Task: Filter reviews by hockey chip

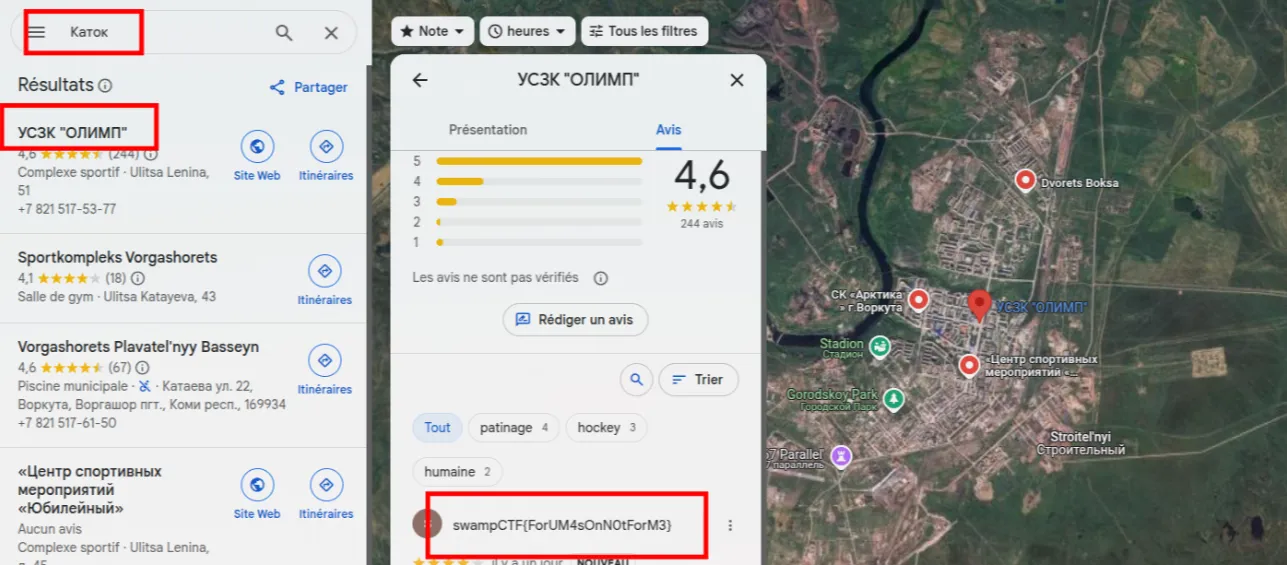Action: 606,428
